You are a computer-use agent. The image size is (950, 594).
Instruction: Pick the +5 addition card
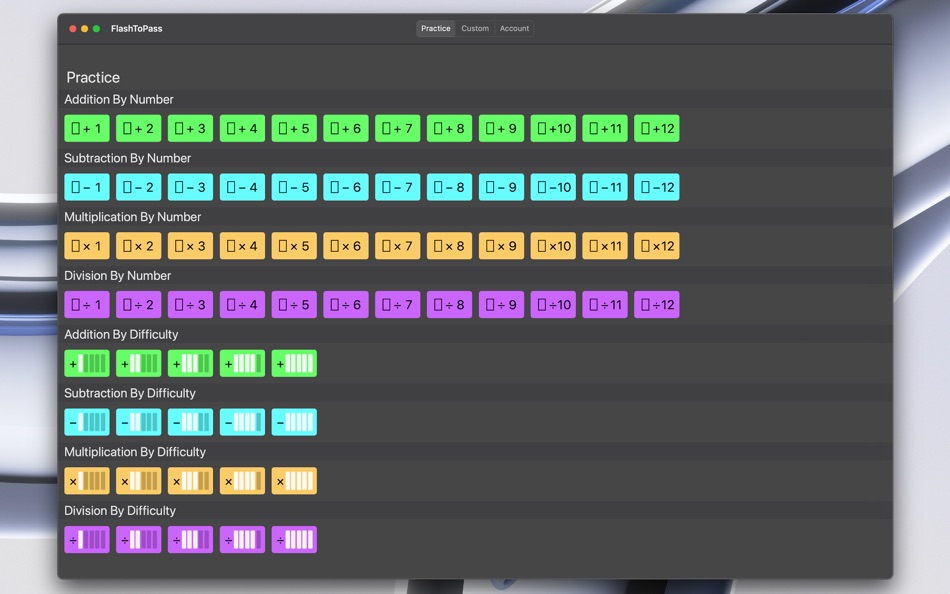tap(294, 128)
